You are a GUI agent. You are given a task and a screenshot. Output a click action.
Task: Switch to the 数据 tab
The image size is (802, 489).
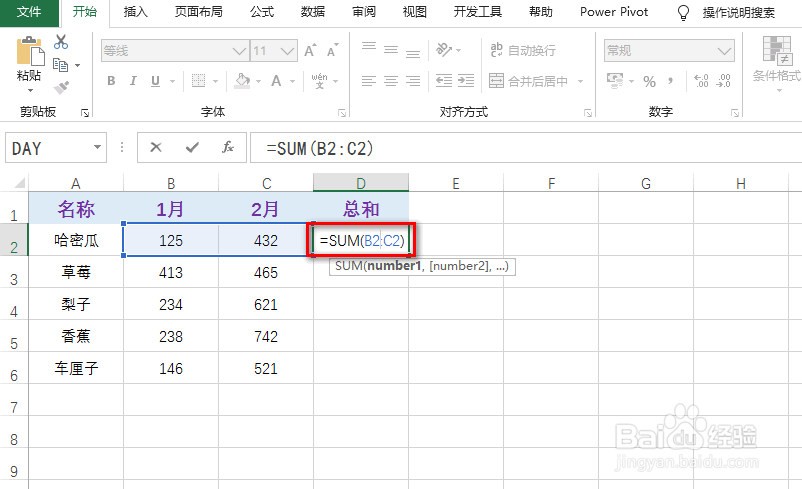pyautogui.click(x=313, y=12)
